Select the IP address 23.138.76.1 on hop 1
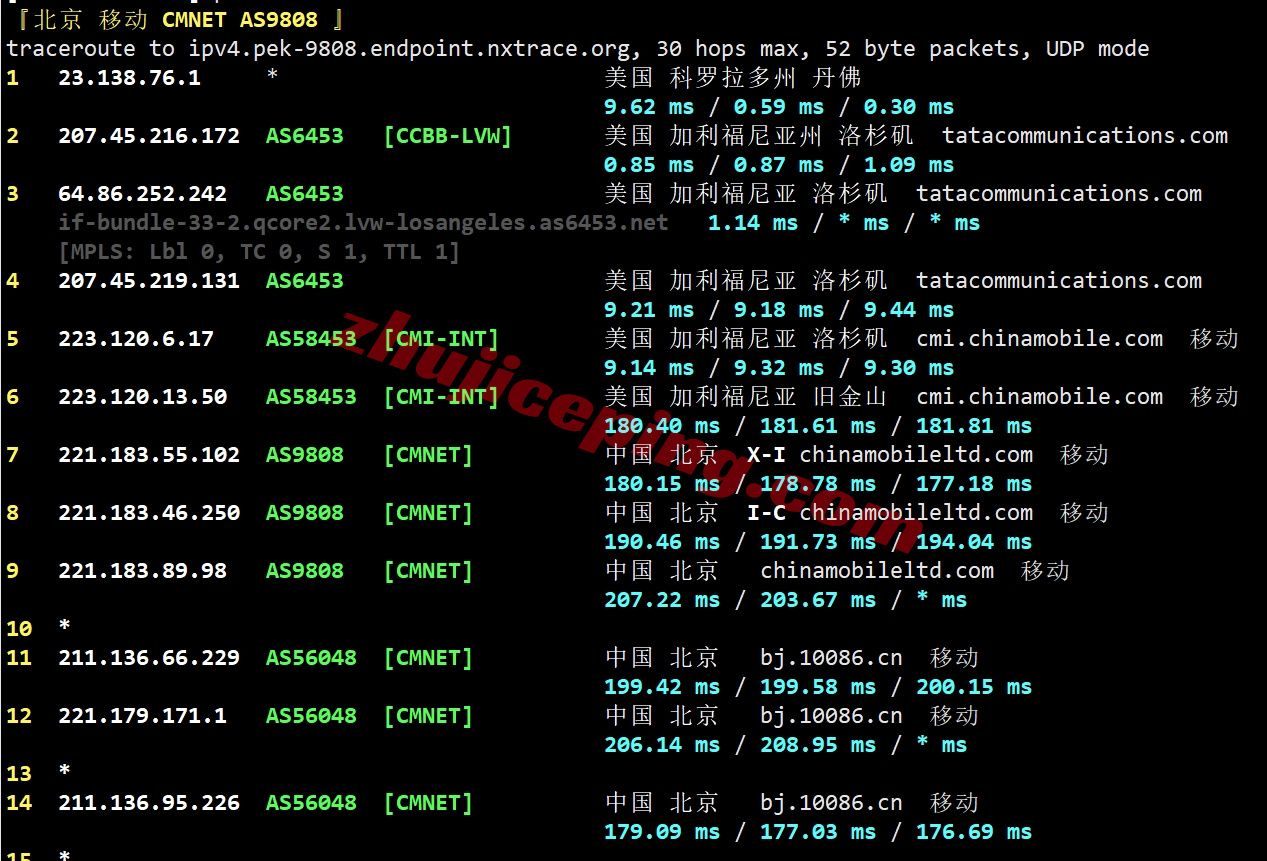This screenshot has width=1267, height=861. (x=130, y=78)
